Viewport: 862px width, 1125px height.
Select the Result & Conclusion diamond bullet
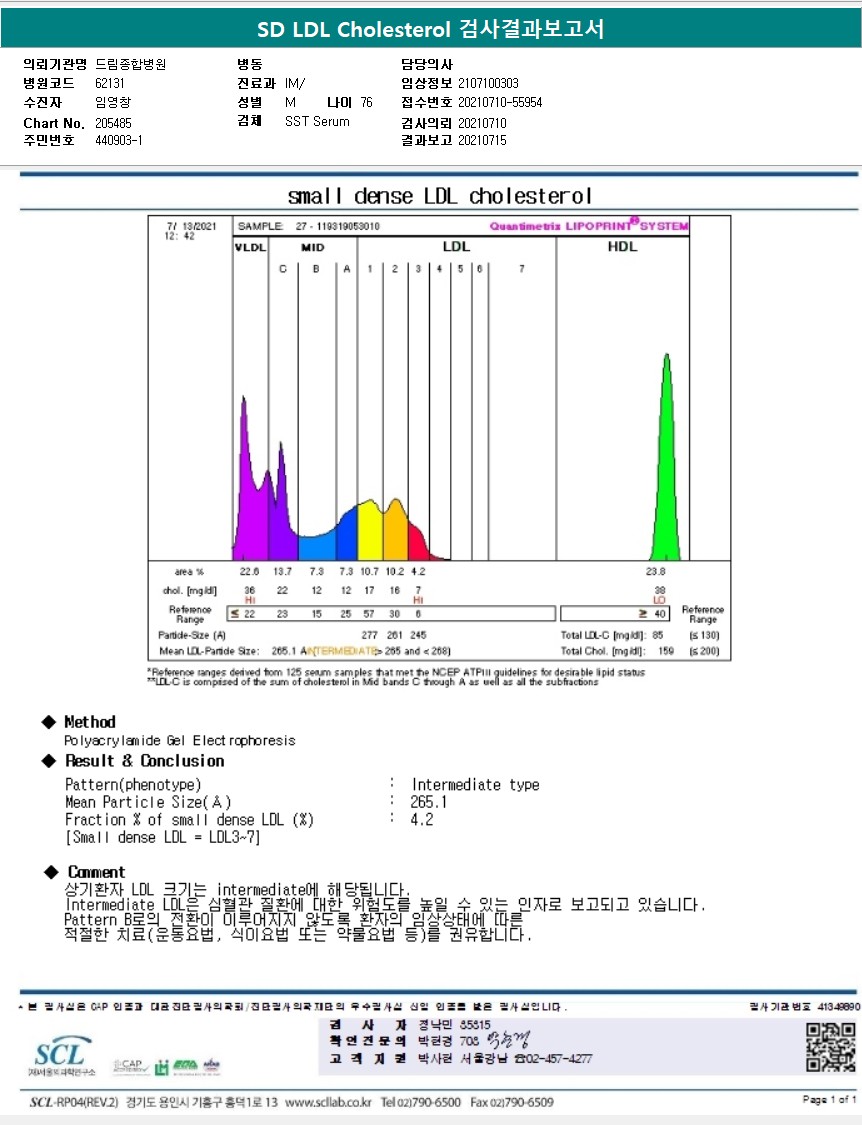click(49, 761)
